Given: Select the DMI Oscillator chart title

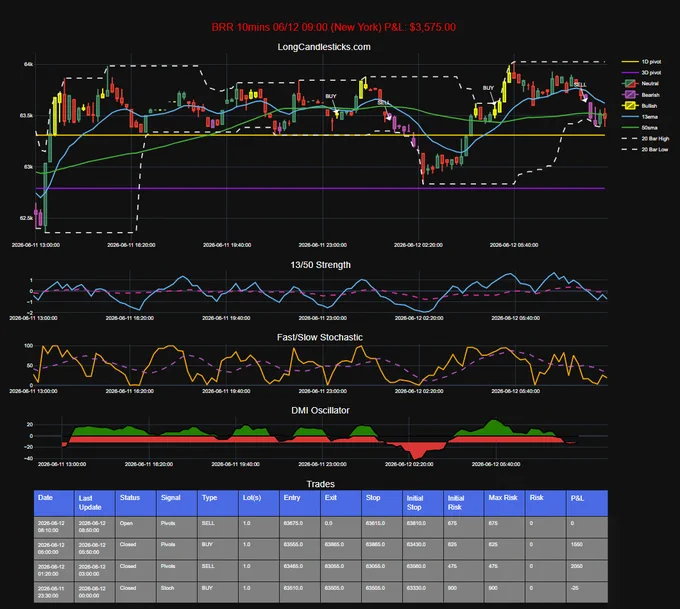Looking at the screenshot, I should [320, 410].
